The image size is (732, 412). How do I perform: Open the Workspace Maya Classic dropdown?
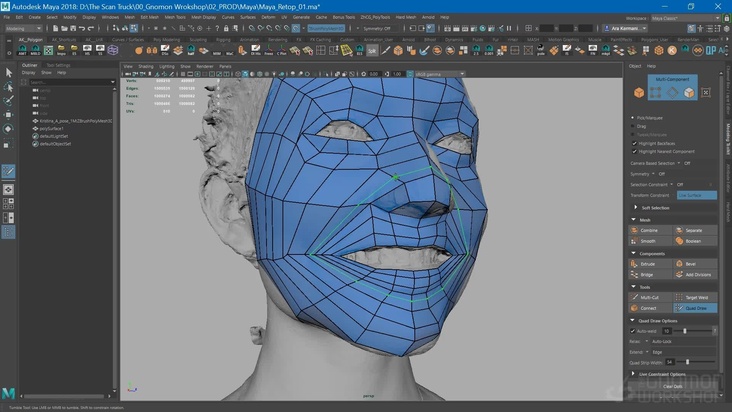tap(686, 18)
